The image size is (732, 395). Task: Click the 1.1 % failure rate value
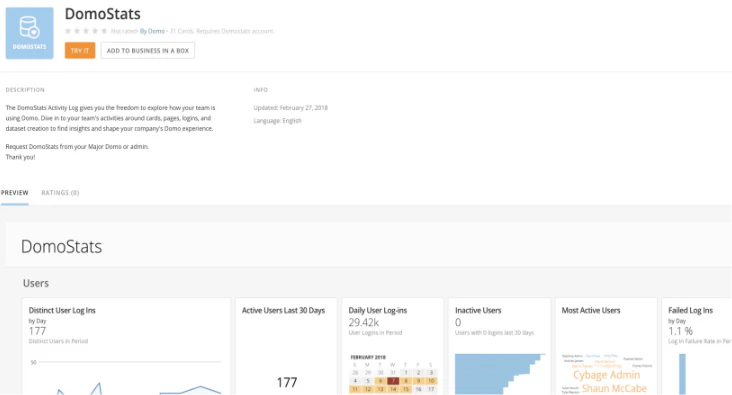pos(680,331)
